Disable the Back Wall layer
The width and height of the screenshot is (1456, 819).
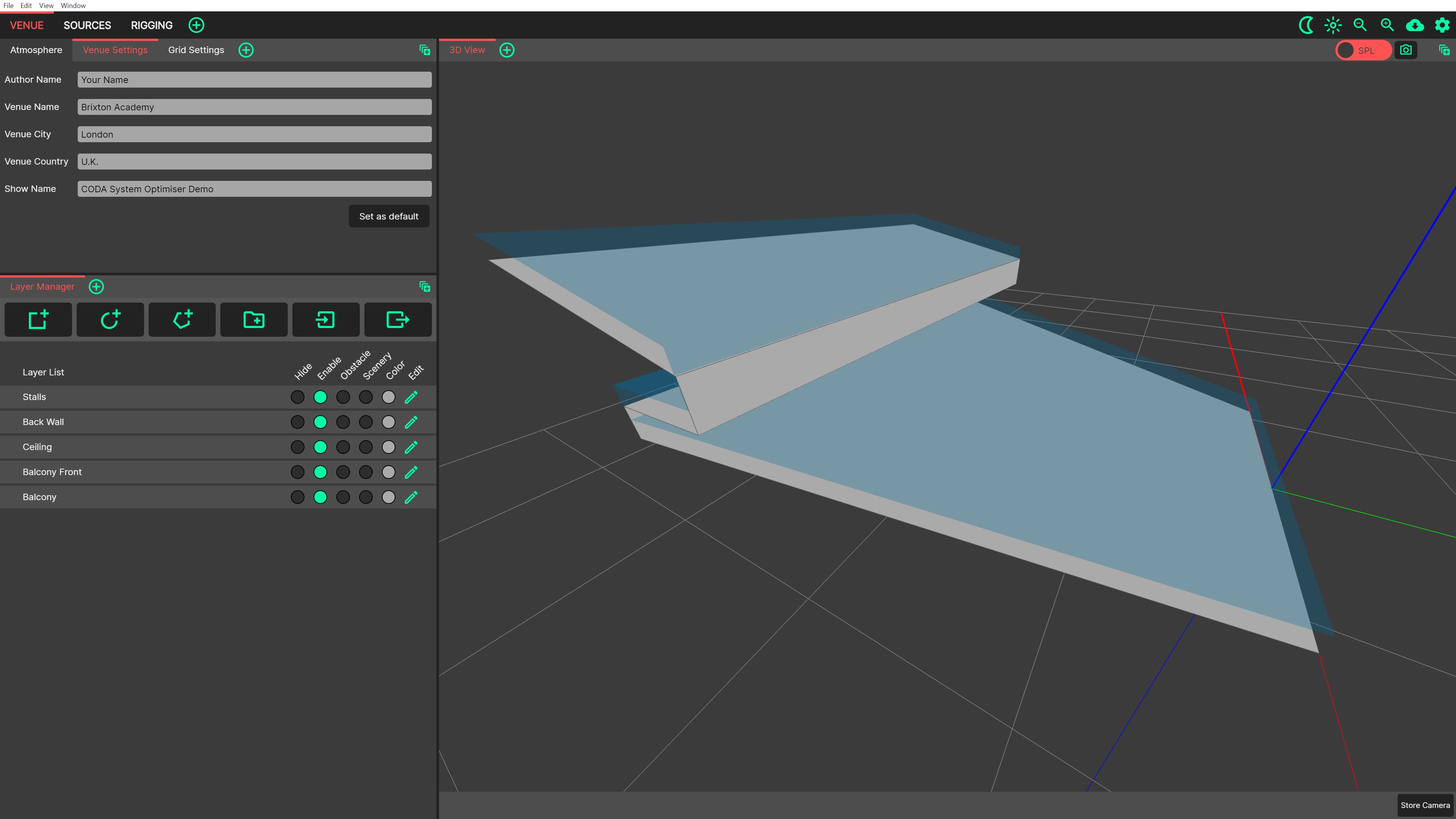(x=320, y=422)
